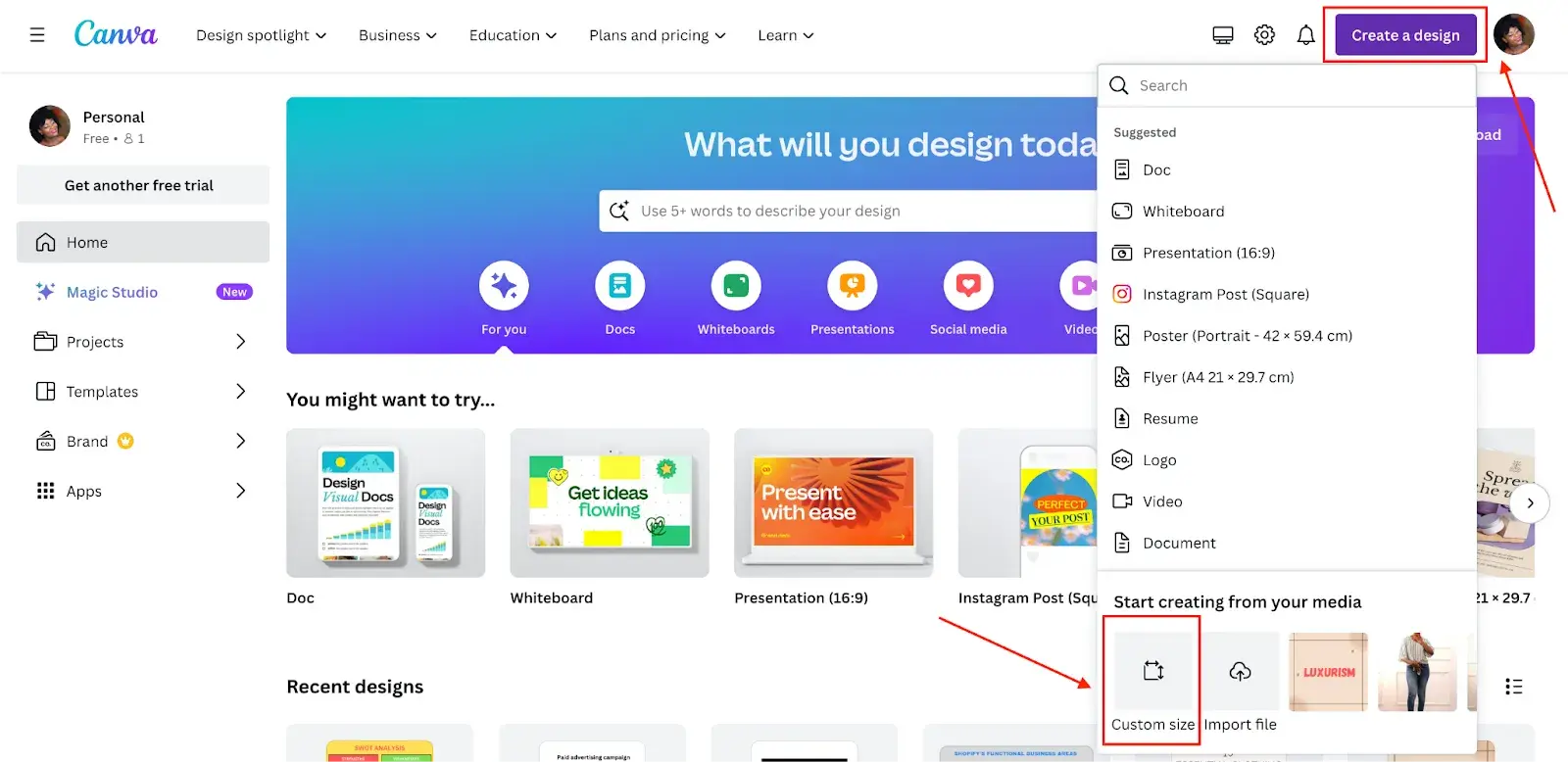This screenshot has width=1568, height=762.
Task: Click the New badge next to Magic Studio
Action: (234, 292)
